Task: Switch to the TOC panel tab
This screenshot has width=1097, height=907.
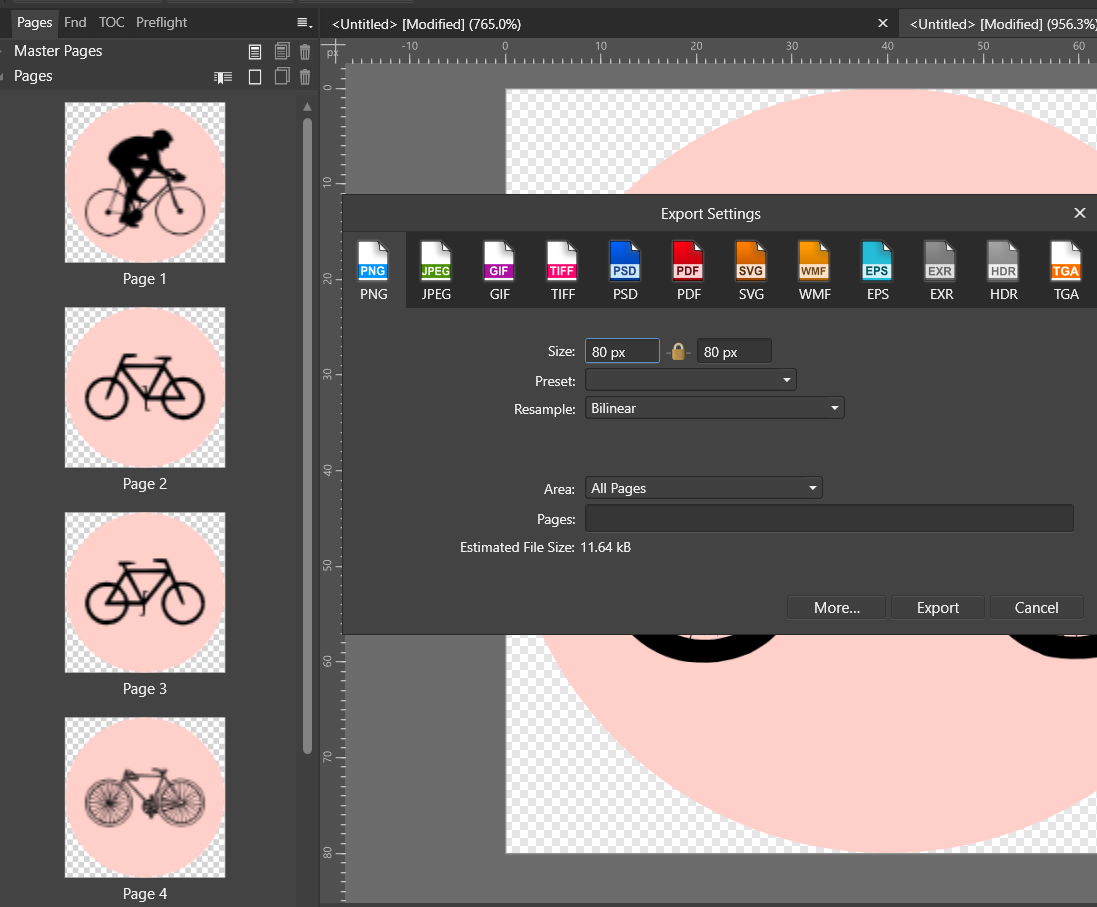Action: point(111,22)
